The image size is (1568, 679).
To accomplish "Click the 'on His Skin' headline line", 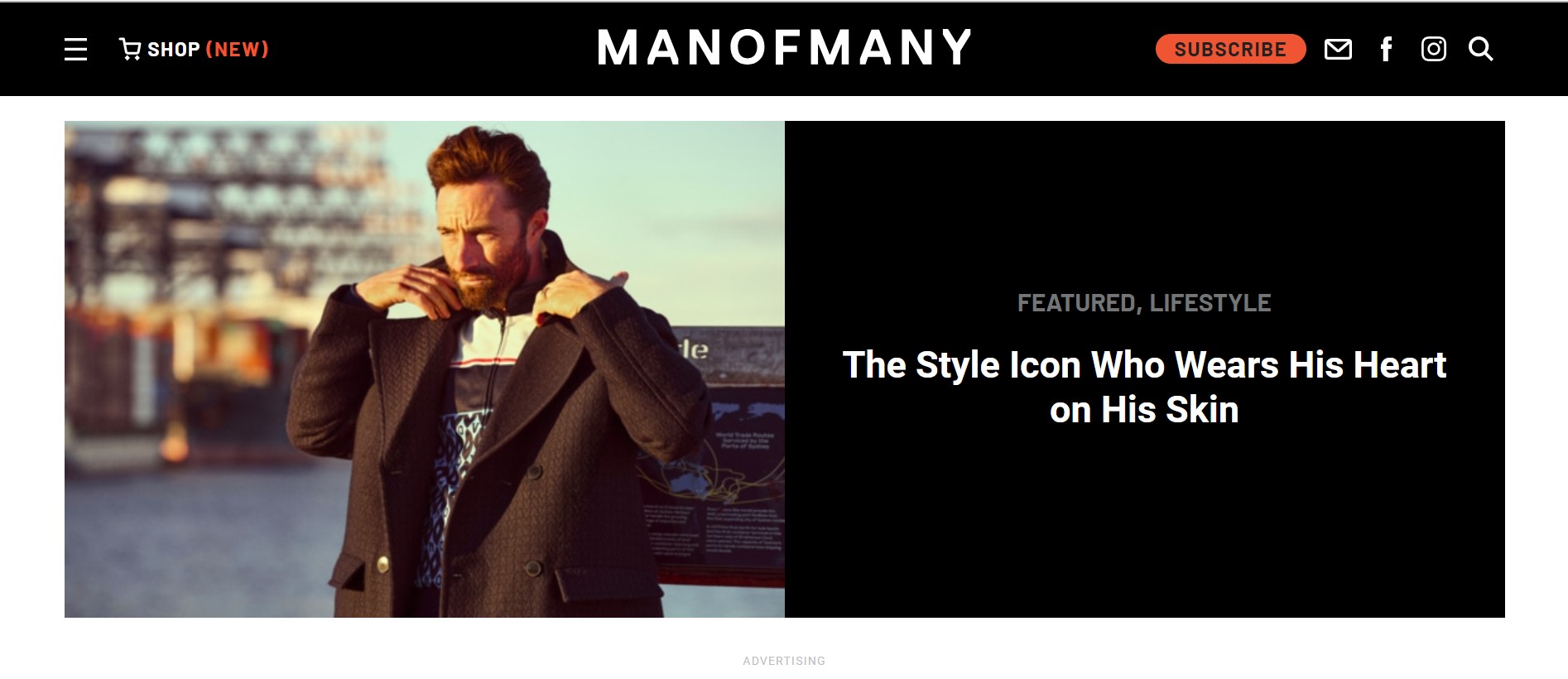I will tap(1144, 410).
